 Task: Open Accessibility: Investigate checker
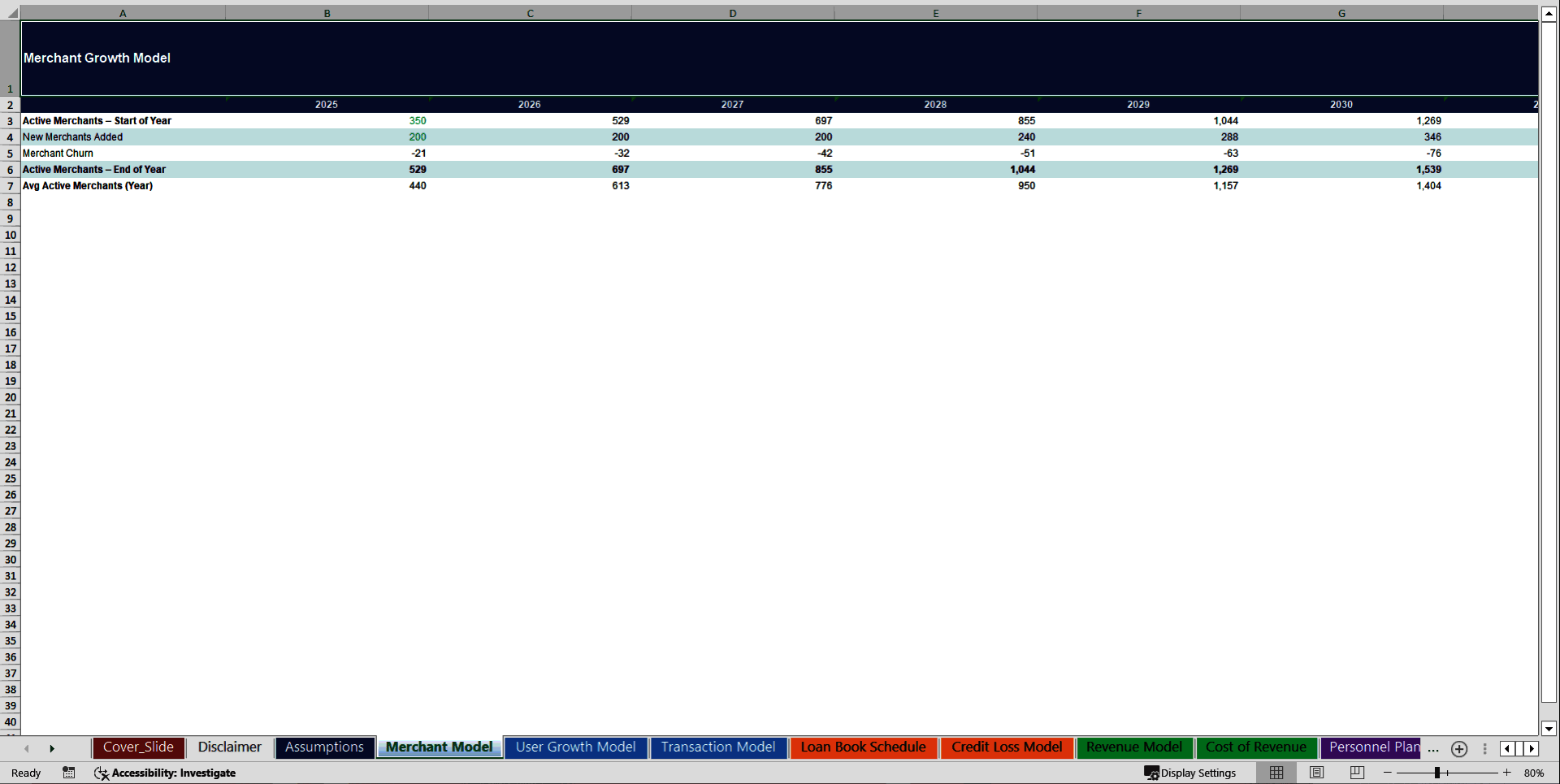click(166, 773)
